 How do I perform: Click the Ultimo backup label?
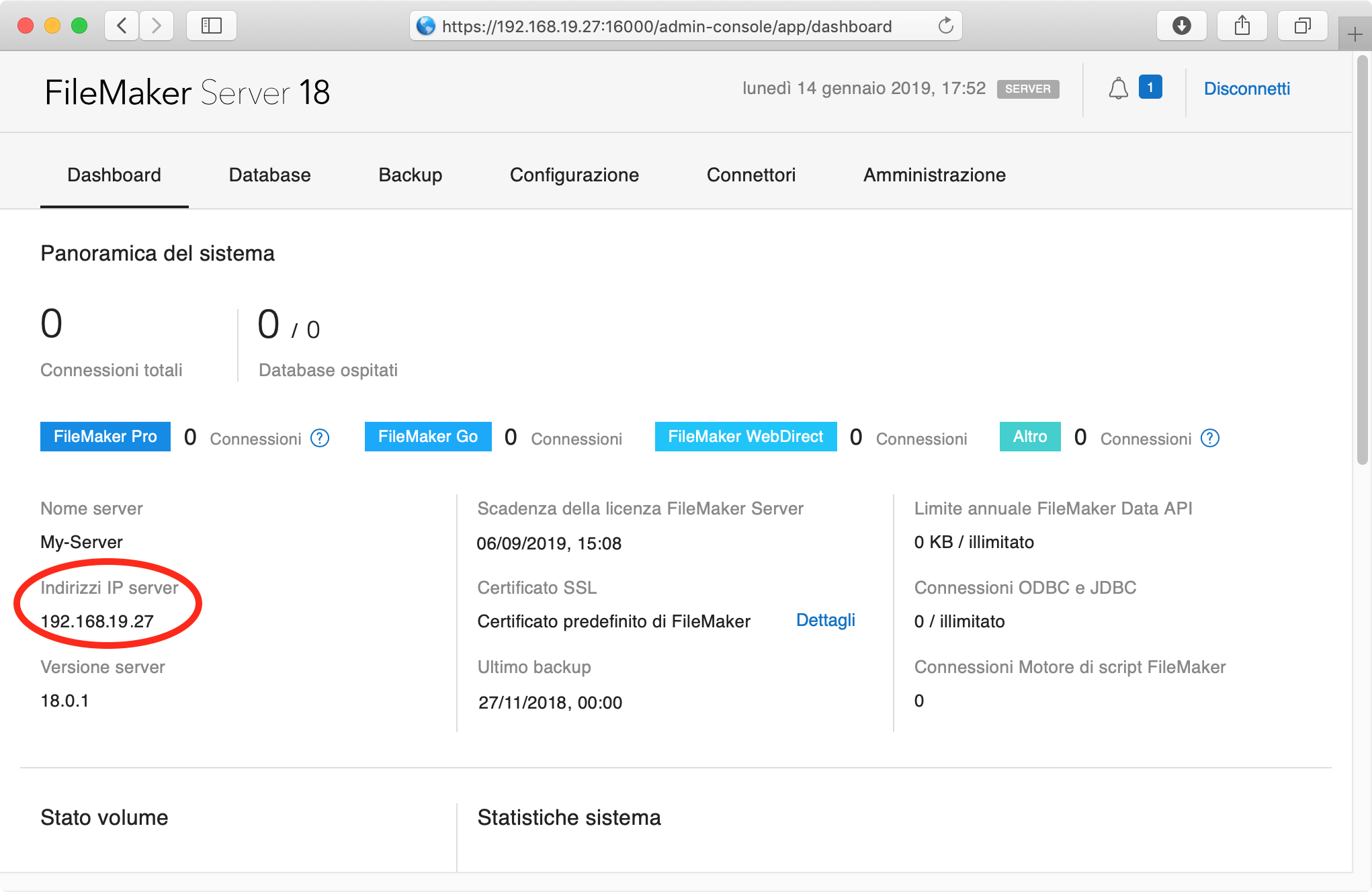tap(534, 667)
